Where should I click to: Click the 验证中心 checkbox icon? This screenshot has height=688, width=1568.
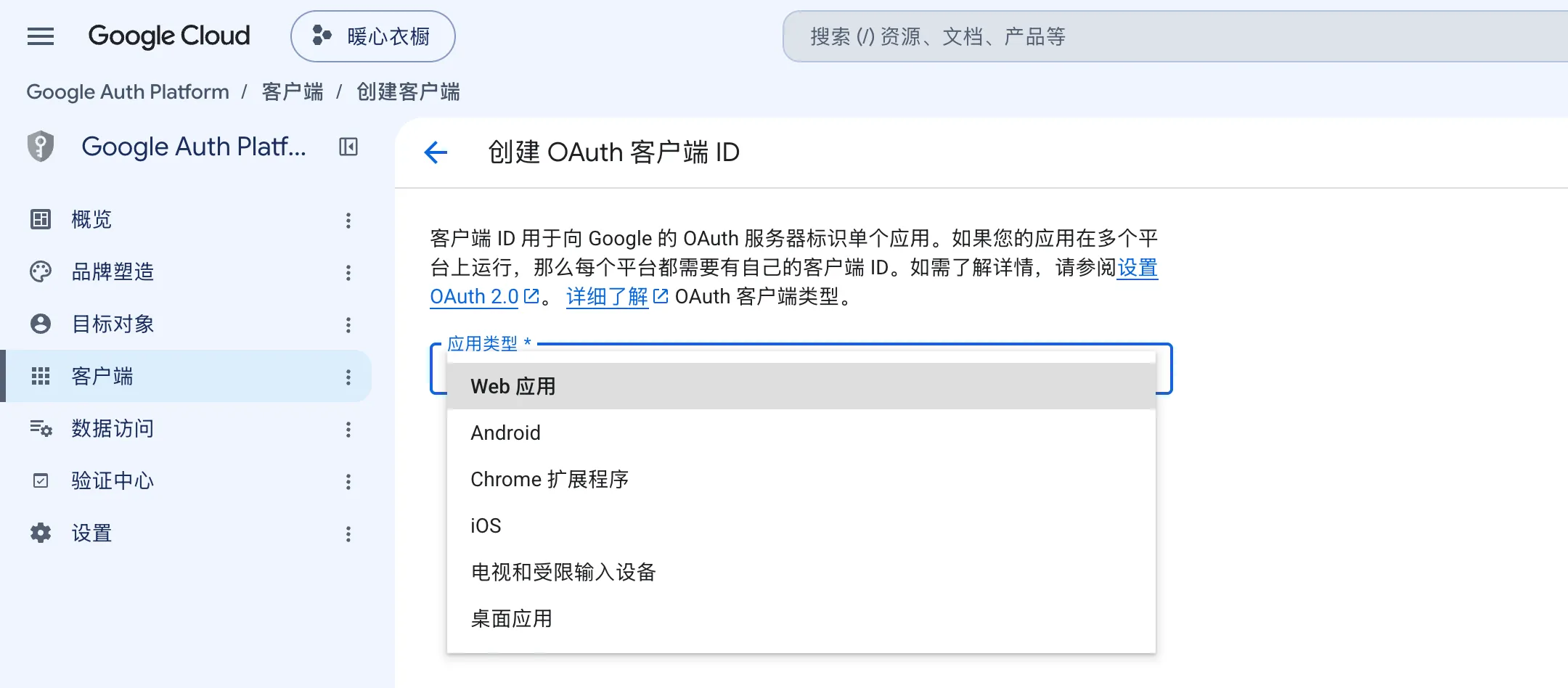[x=41, y=480]
